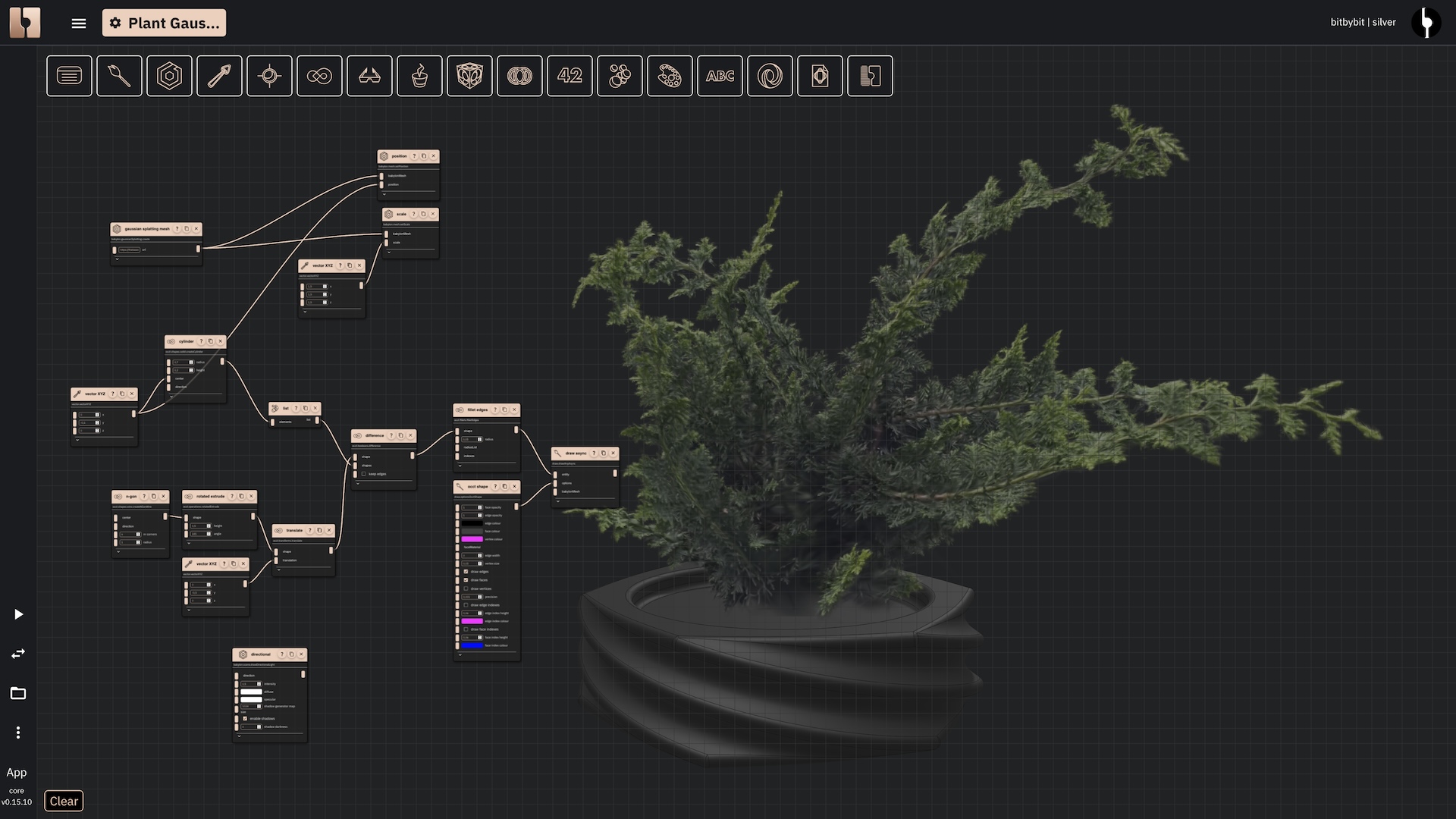Select the crosshair target toolbar icon
Screen dimensions: 1456x819
tap(269, 76)
